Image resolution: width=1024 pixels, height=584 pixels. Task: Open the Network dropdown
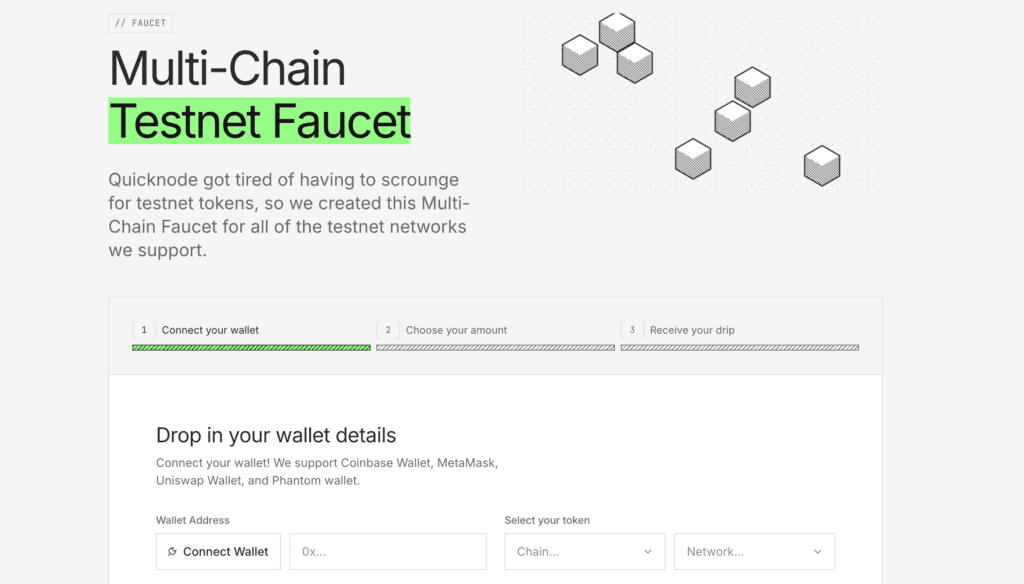[x=744, y=552]
